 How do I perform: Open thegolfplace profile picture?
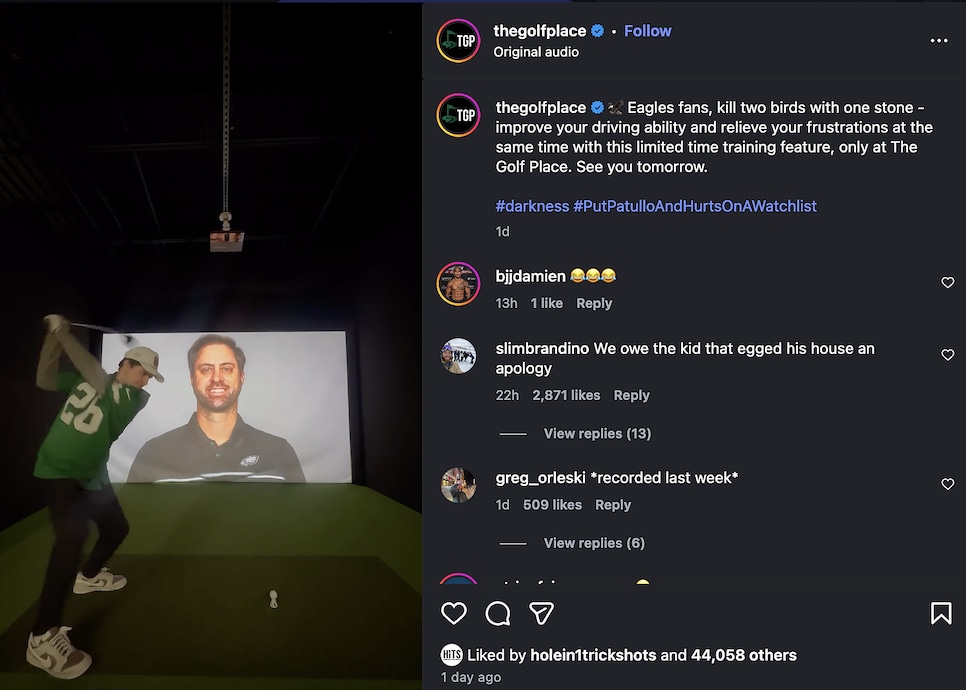[x=458, y=41]
